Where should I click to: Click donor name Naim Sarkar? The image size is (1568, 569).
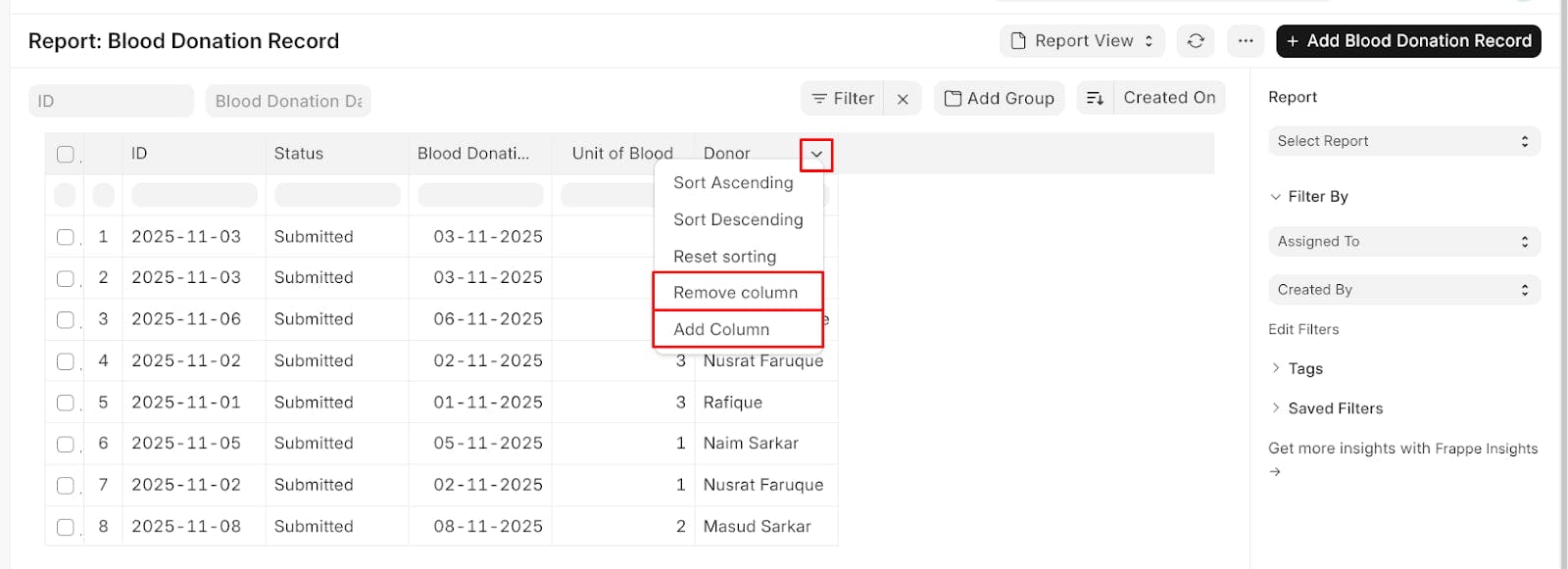coord(751,444)
